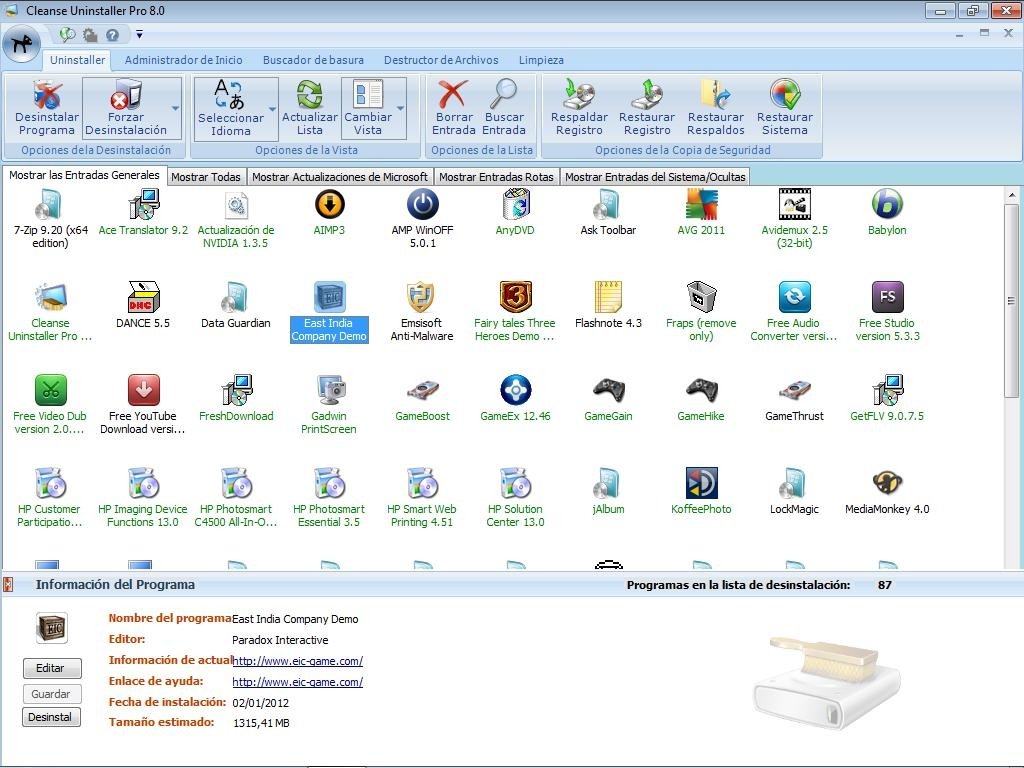Click Borrar Entrada red X icon
This screenshot has width=1024, height=768.
click(453, 95)
